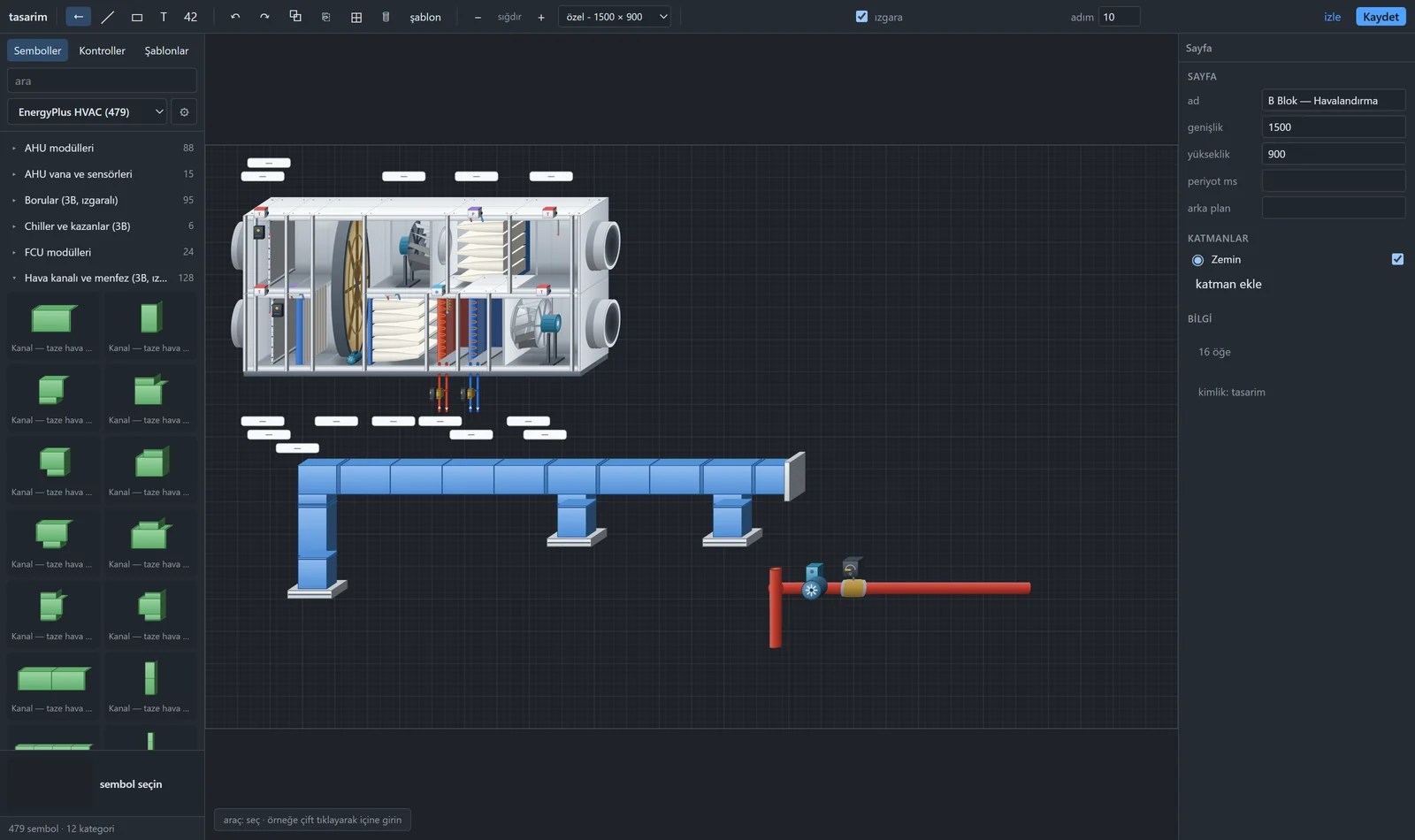Expand Chiller ve kazanlar (3B) category

[x=102, y=226]
